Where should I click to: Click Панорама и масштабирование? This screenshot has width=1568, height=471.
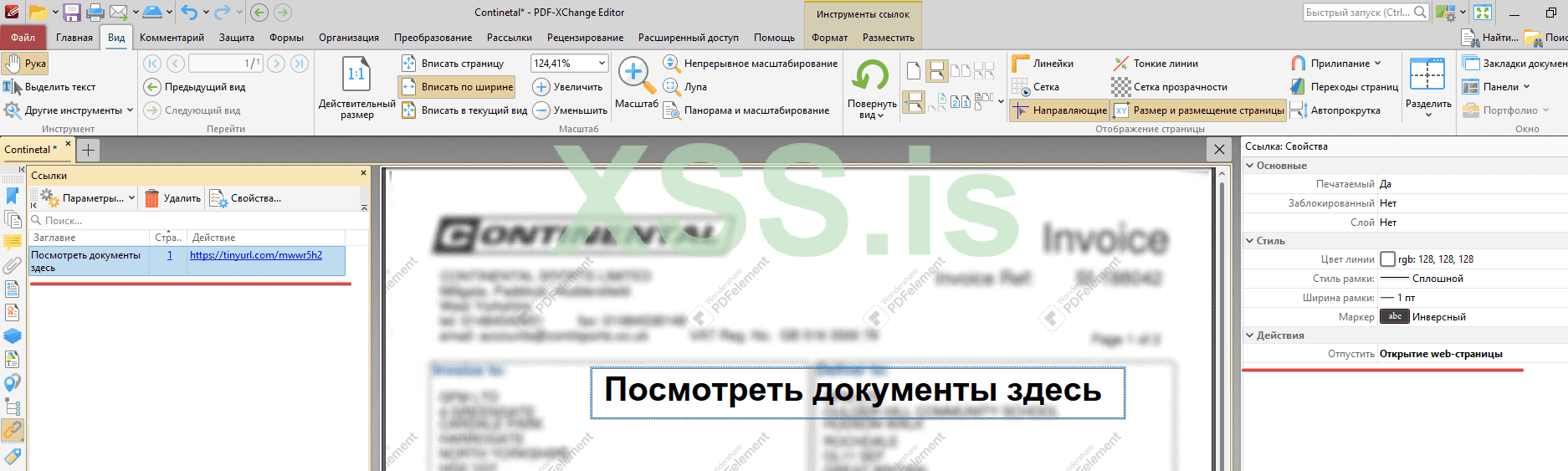point(746,110)
